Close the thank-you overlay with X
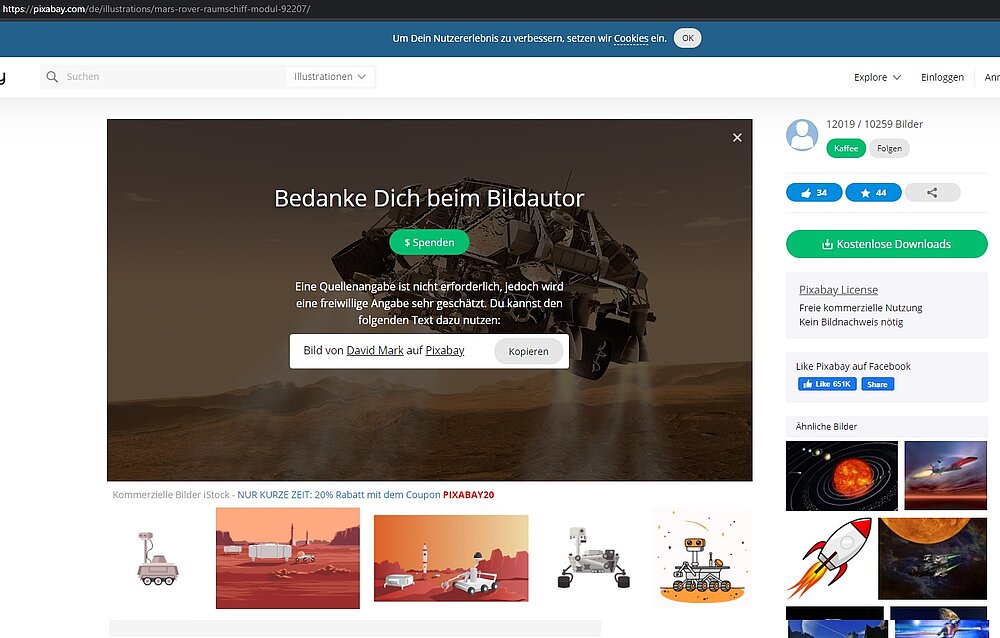 pos(737,138)
